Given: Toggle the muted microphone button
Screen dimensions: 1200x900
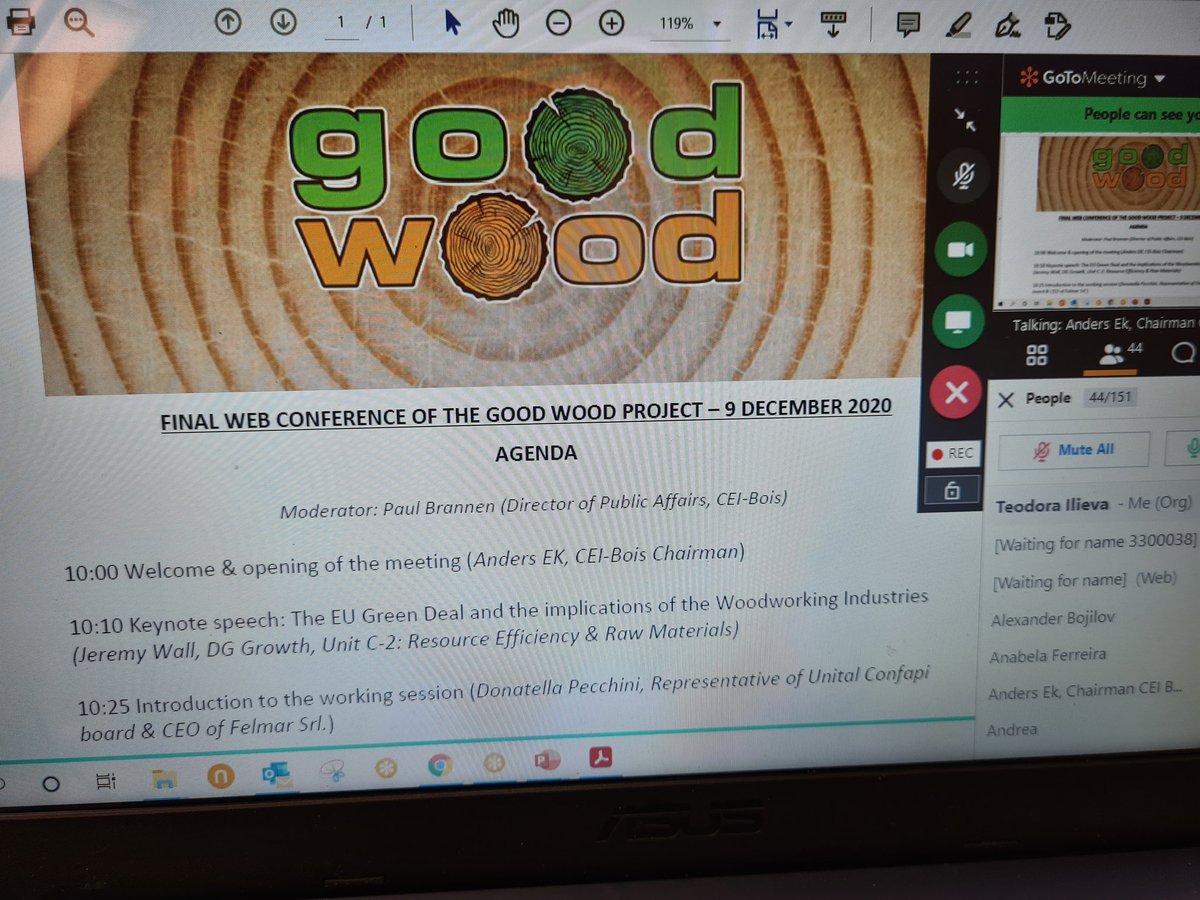Looking at the screenshot, I should pyautogui.click(x=963, y=178).
